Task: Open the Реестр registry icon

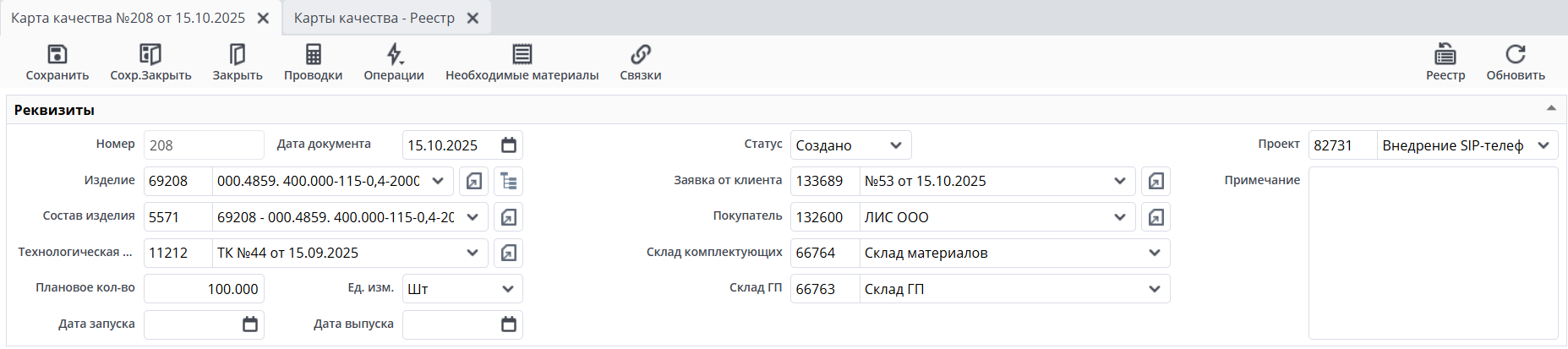Action: click(x=1445, y=55)
